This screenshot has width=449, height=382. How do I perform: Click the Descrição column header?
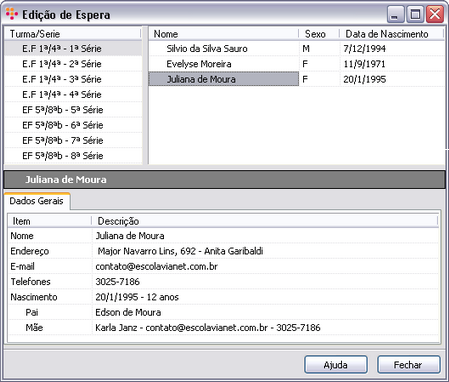265,221
